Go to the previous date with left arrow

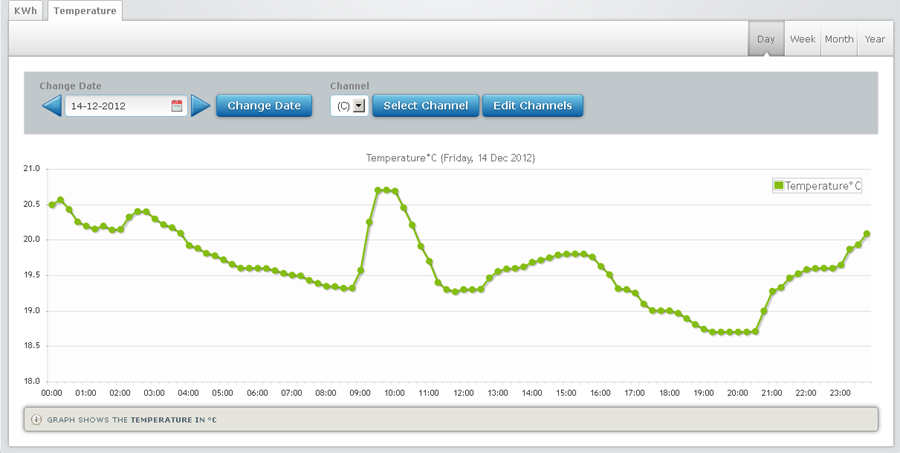click(x=51, y=105)
